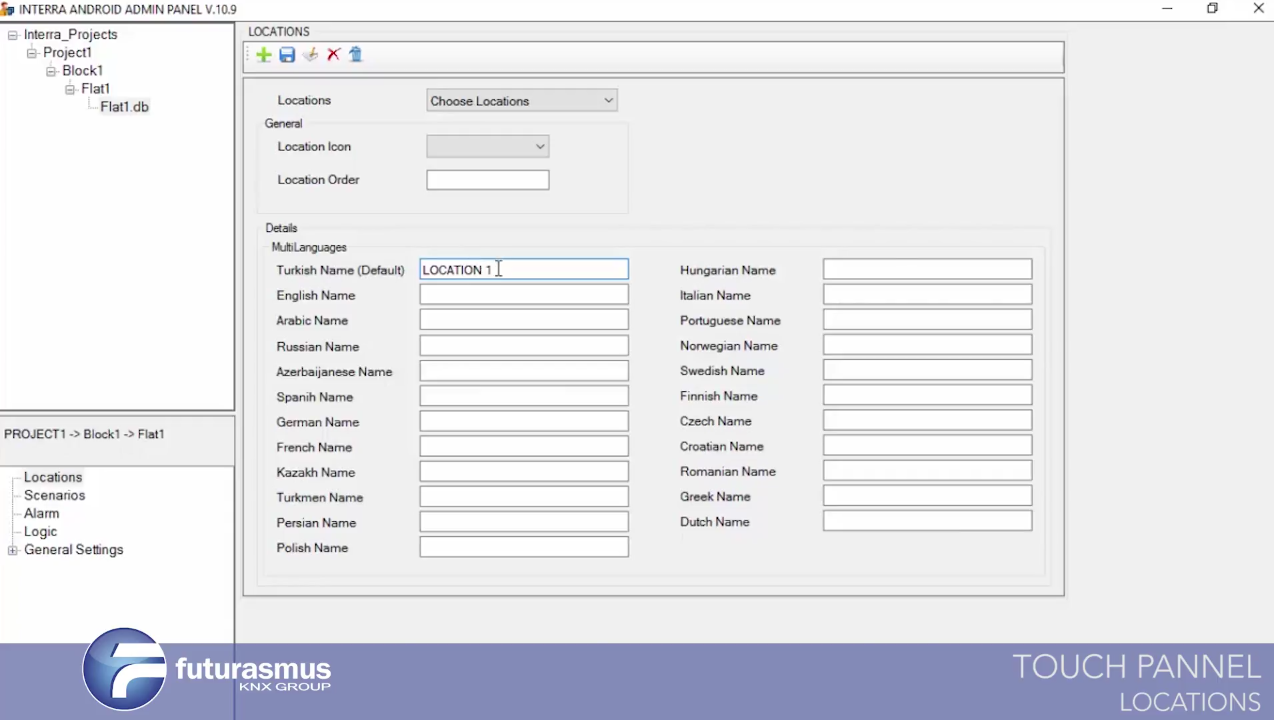Viewport: 1274px width, 720px height.
Task: Focus the Hungarian Name text field
Action: (x=927, y=270)
